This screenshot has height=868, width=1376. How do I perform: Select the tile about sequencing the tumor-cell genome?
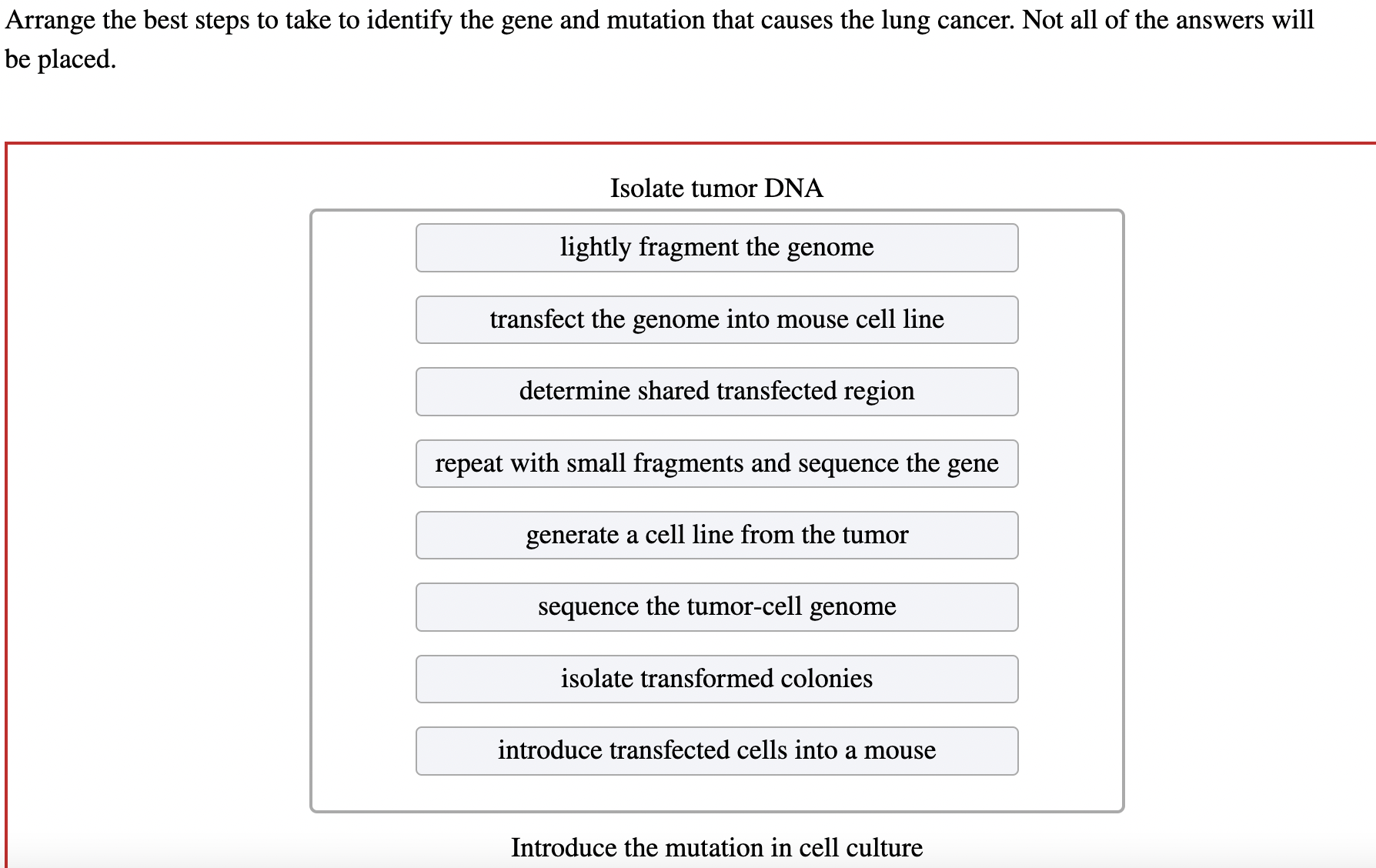click(x=716, y=606)
